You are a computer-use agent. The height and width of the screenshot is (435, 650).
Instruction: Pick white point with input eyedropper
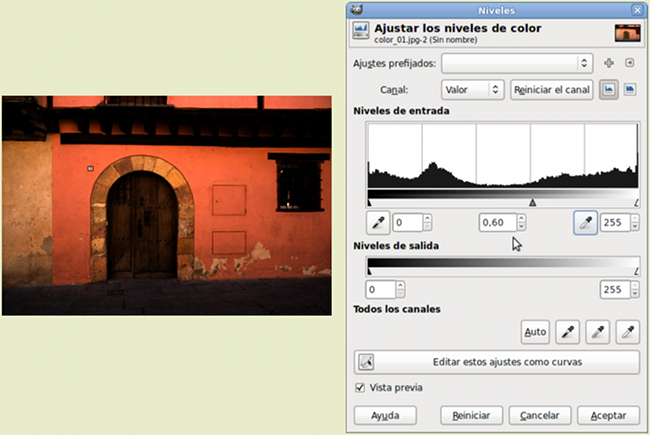[x=585, y=223]
